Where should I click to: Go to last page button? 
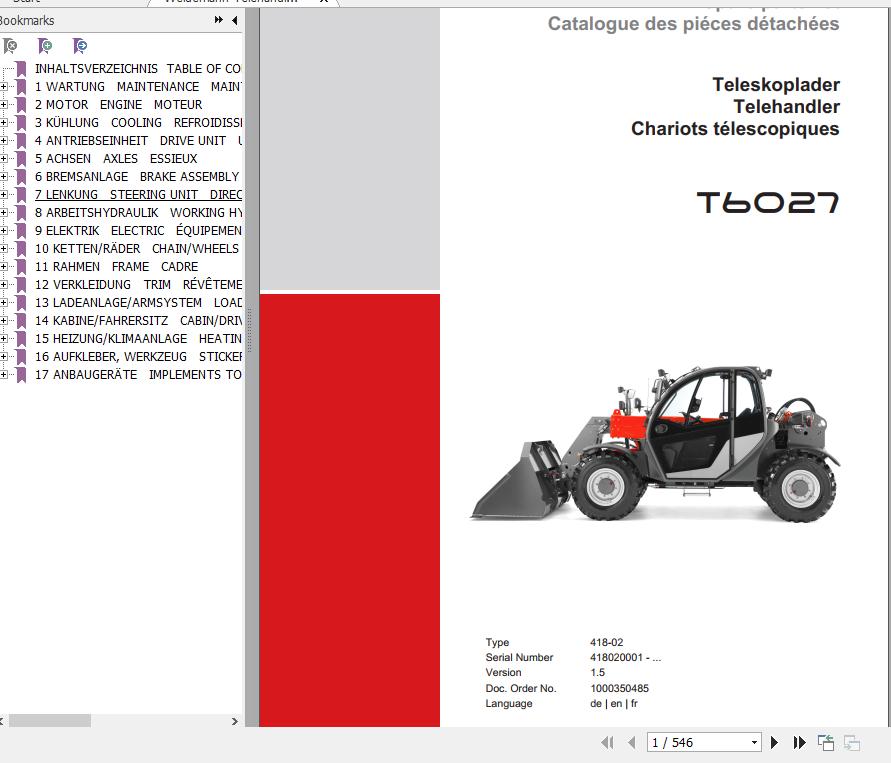800,742
